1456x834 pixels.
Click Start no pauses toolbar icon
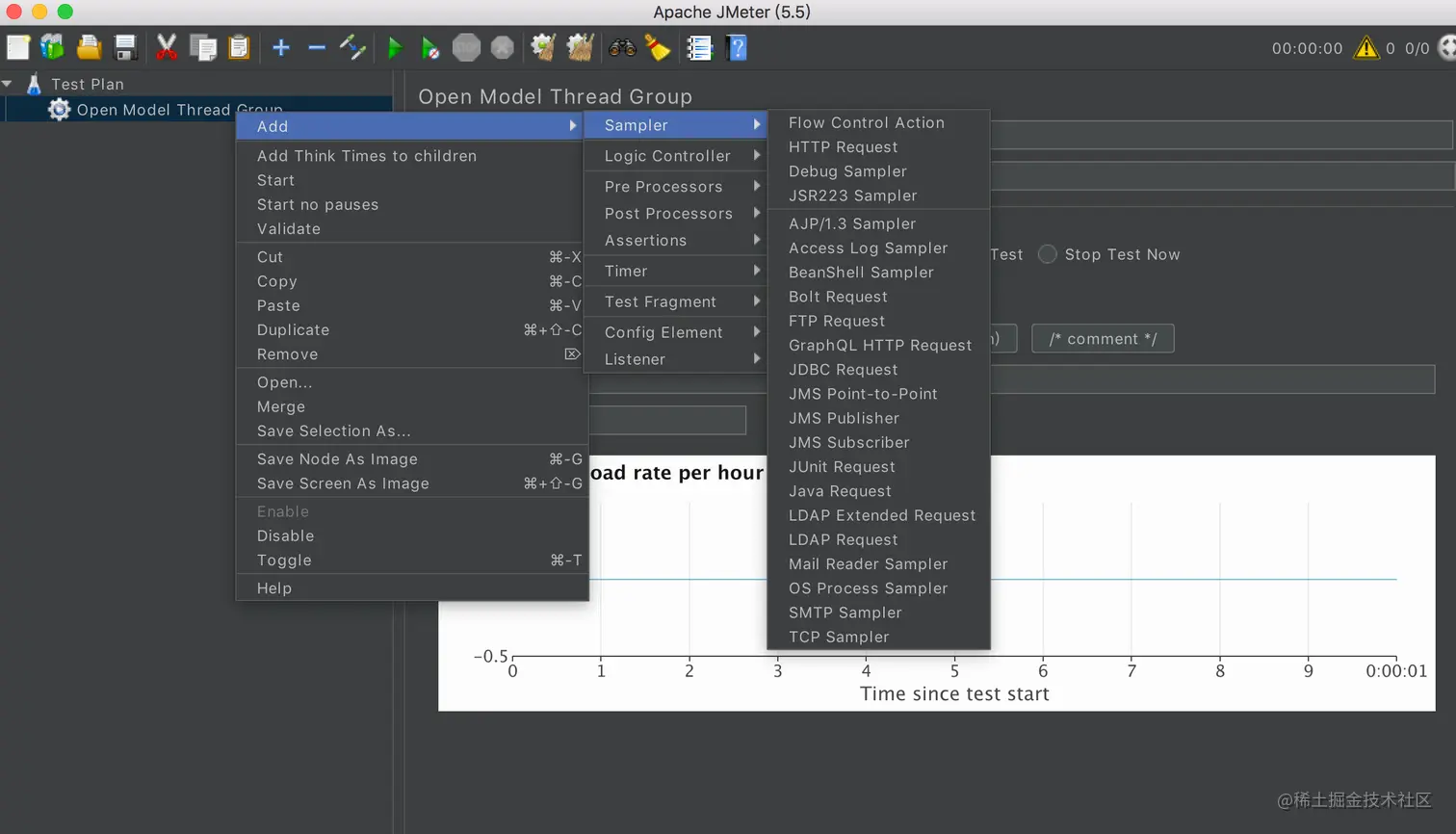(430, 47)
